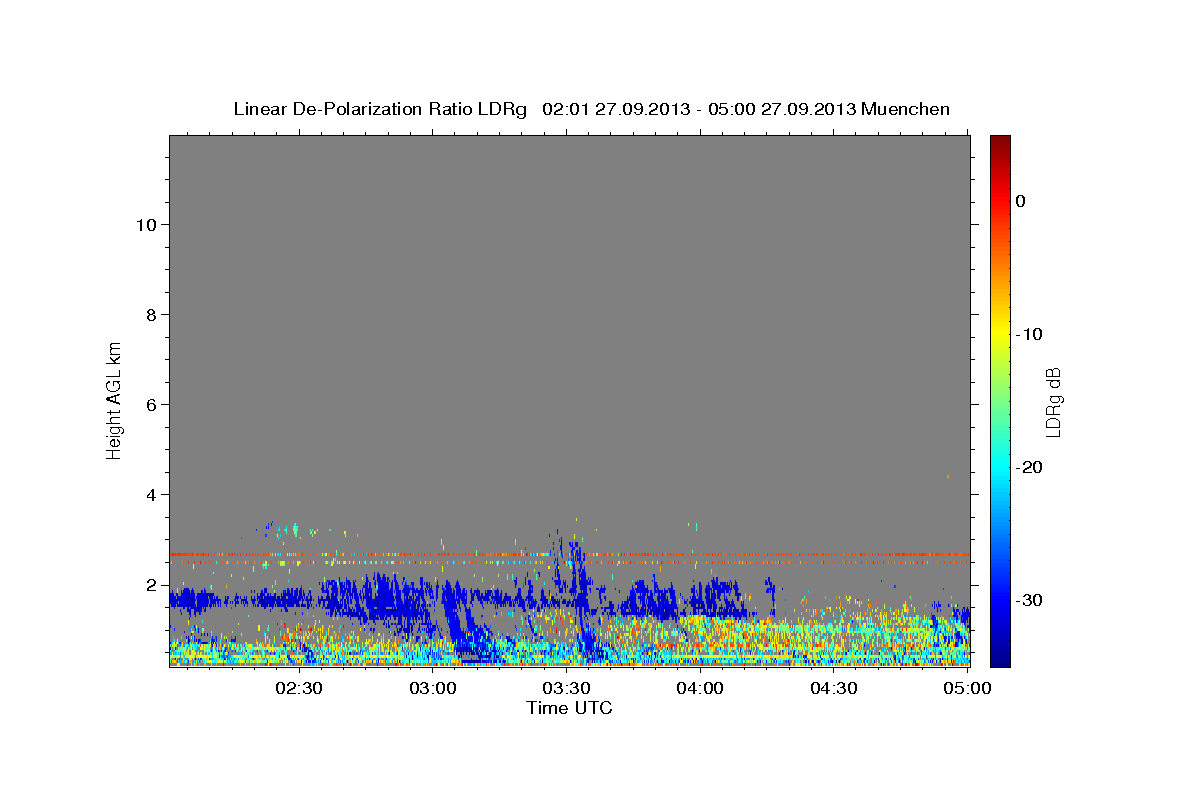Click the dark red top of colorbar

point(1000,143)
